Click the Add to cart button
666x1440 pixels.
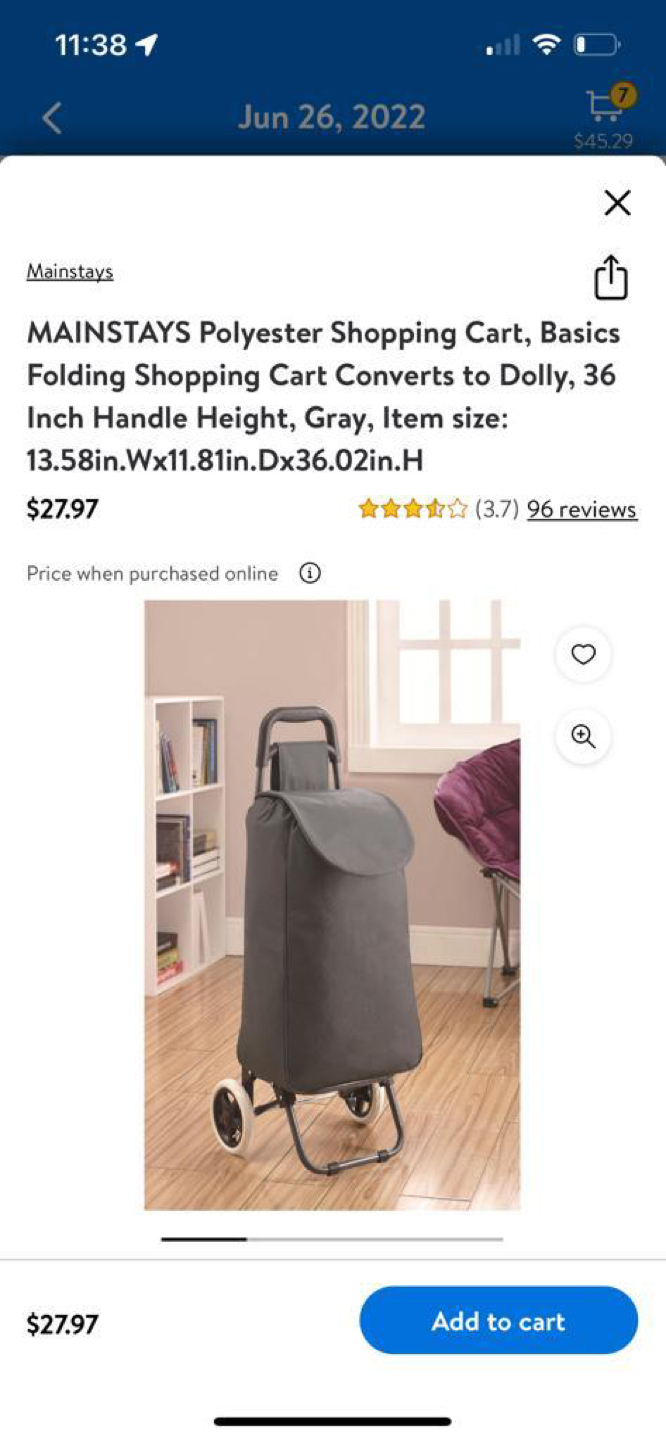[x=498, y=1321]
